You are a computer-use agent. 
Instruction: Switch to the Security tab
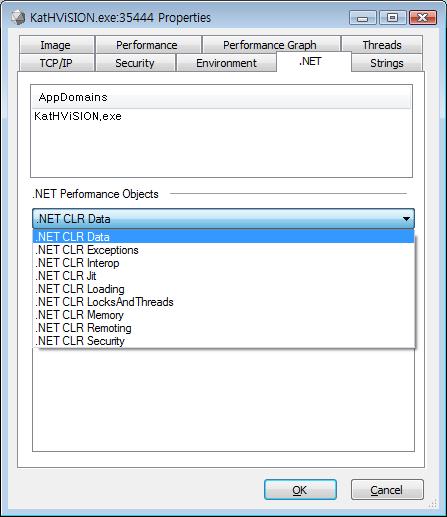(x=135, y=63)
